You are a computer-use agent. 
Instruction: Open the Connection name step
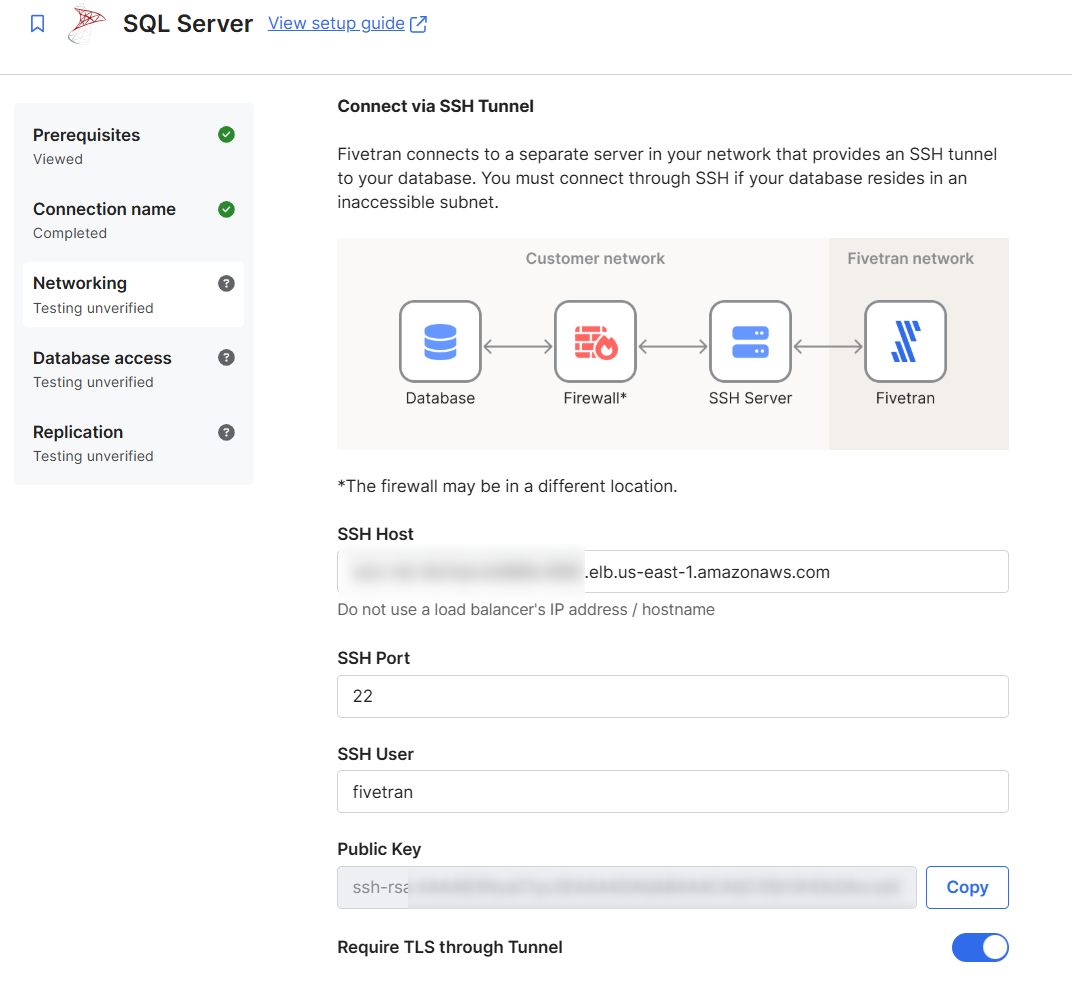pos(133,220)
